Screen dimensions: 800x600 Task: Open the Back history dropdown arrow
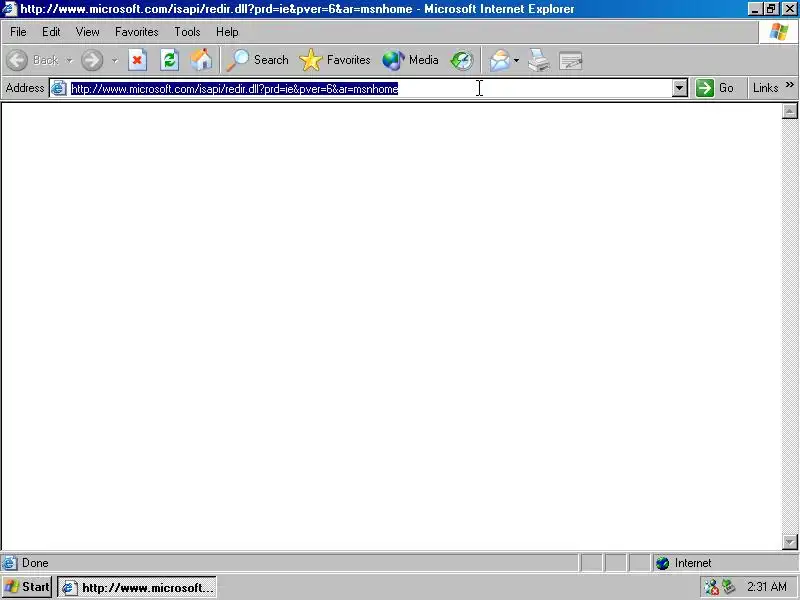click(69, 60)
